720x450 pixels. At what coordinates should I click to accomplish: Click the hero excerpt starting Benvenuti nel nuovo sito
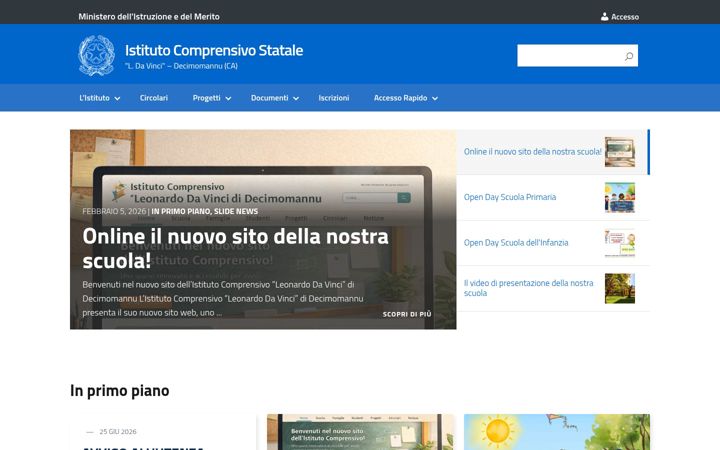[x=223, y=298]
